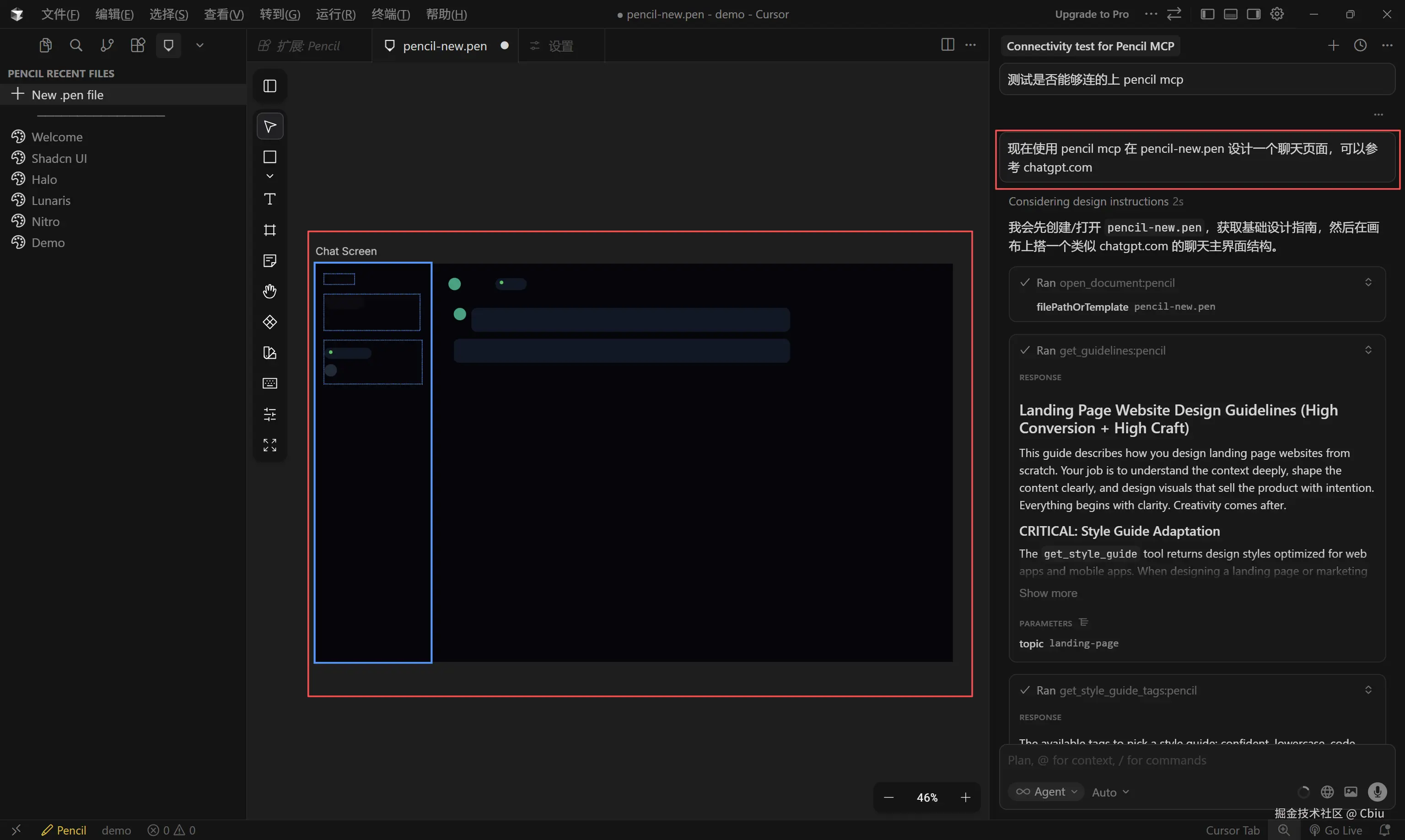Open the Auto model selector dropdown
Screen dimensions: 1405x840
pos(1110,792)
